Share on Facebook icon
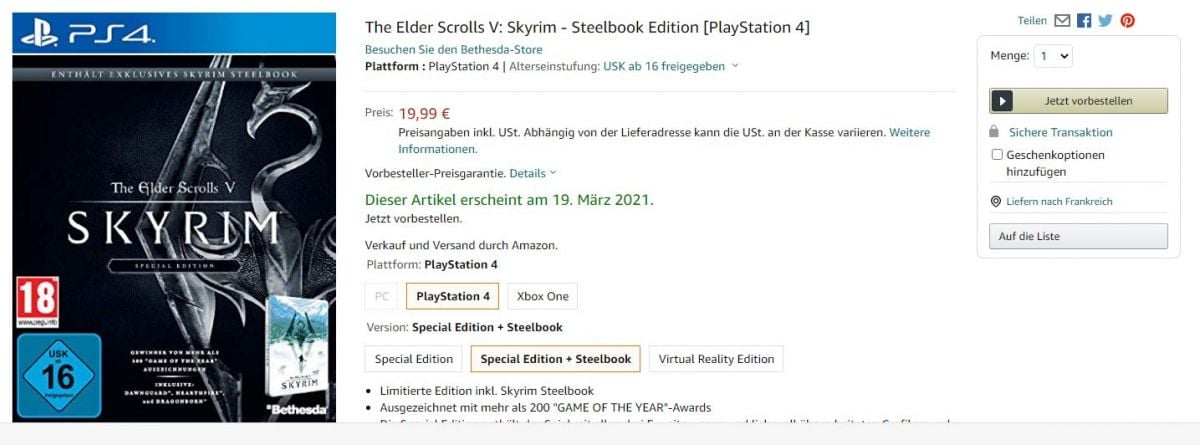Viewport: 1200px width, 445px height. pos(1084,20)
